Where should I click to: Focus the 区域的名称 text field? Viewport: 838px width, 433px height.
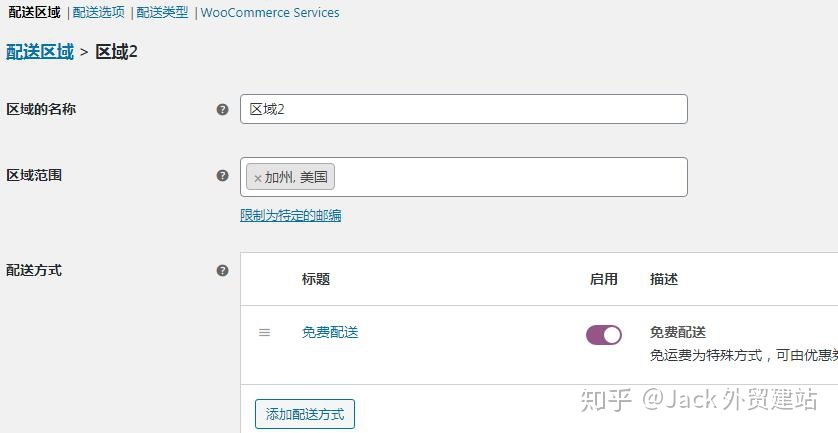464,109
